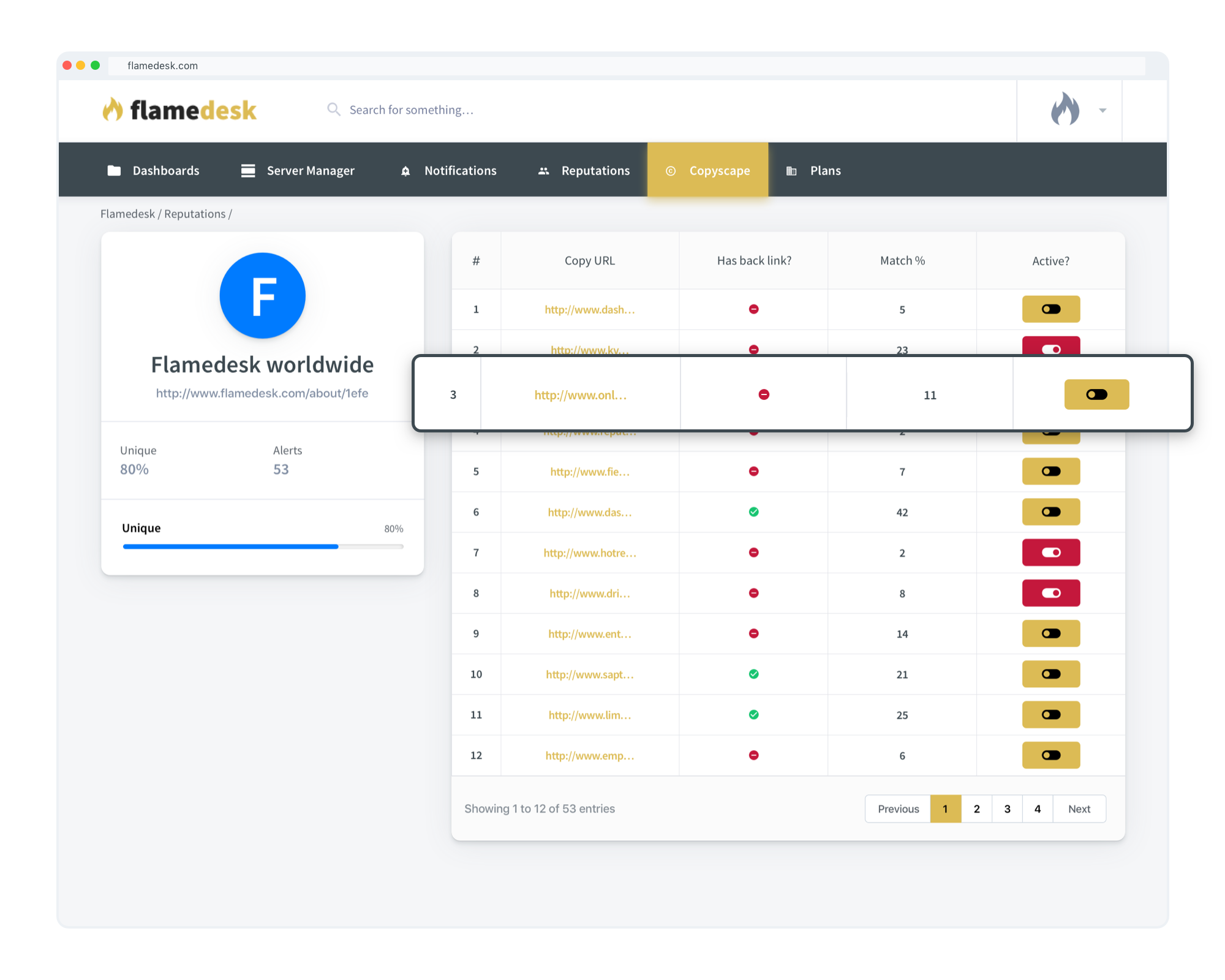Click the Match % column header

point(902,261)
